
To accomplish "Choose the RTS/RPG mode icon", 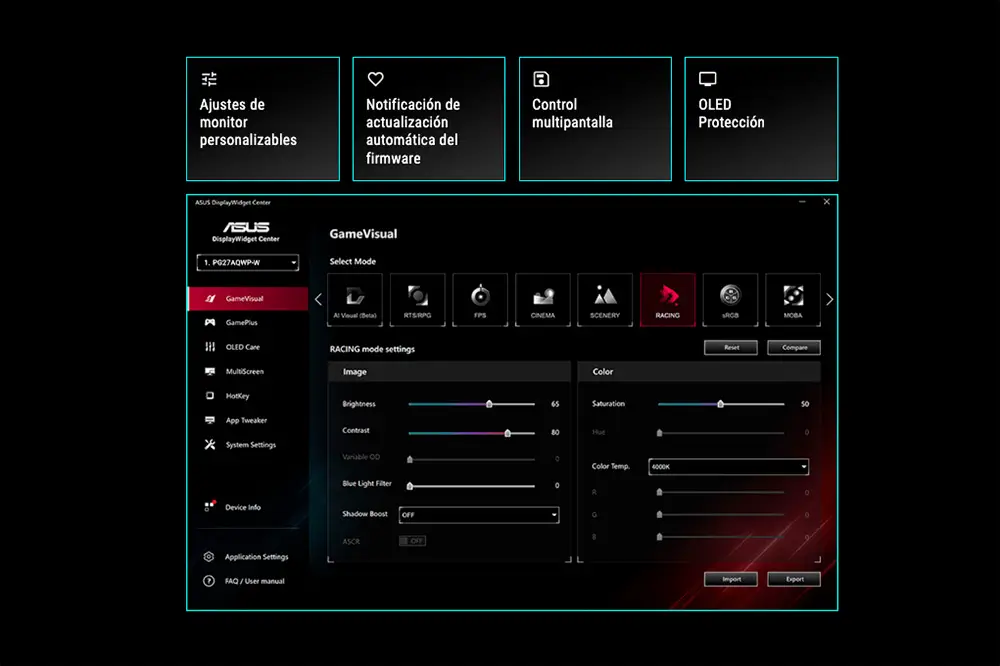I will point(417,300).
